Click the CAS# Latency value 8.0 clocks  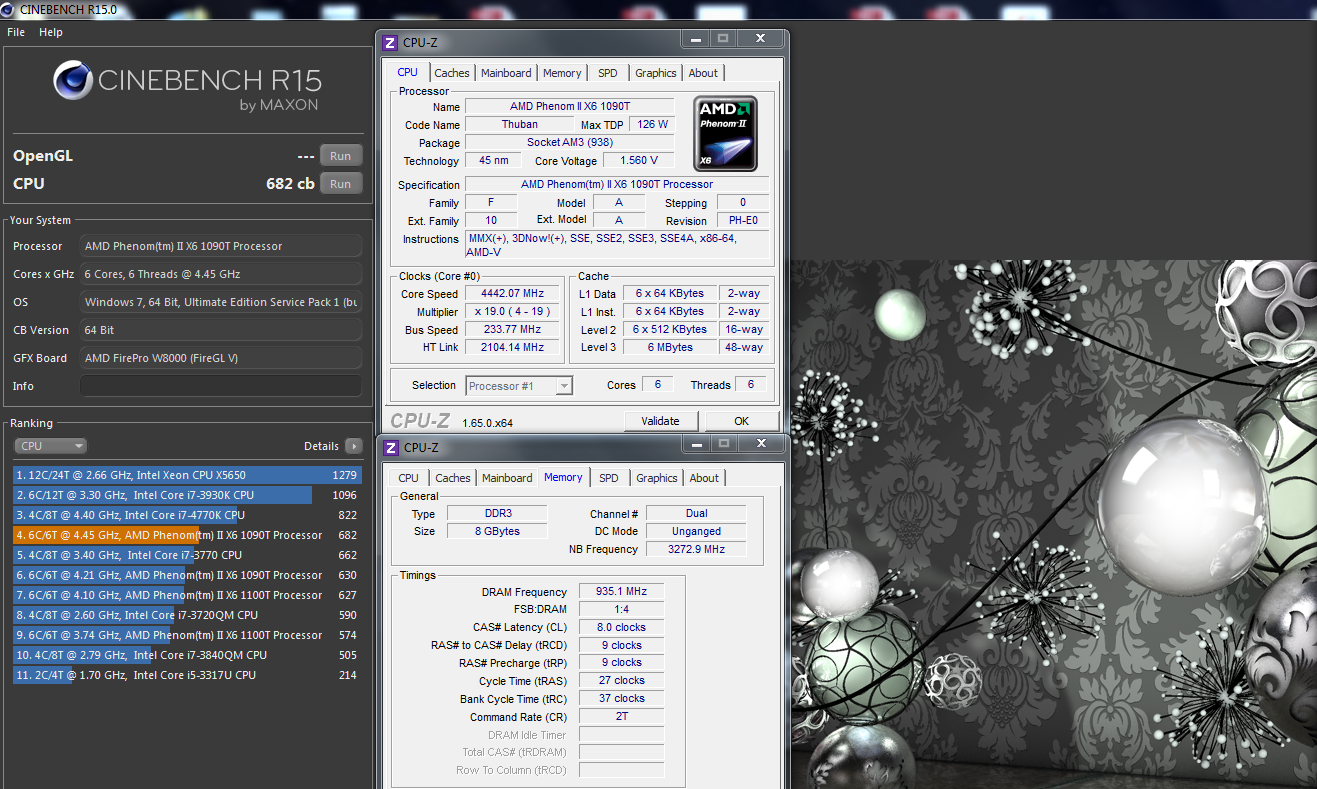(x=621, y=627)
